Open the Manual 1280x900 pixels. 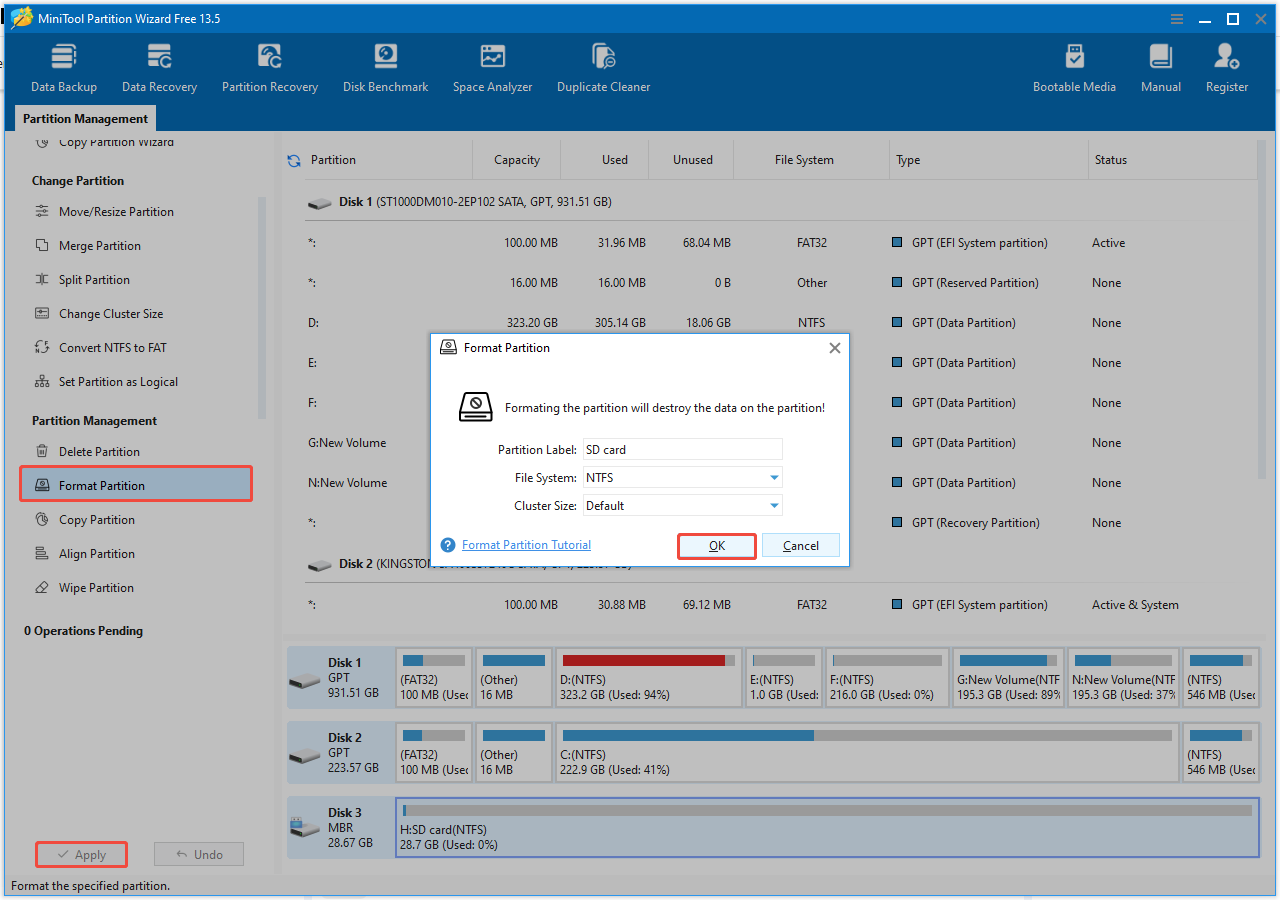pyautogui.click(x=1160, y=65)
